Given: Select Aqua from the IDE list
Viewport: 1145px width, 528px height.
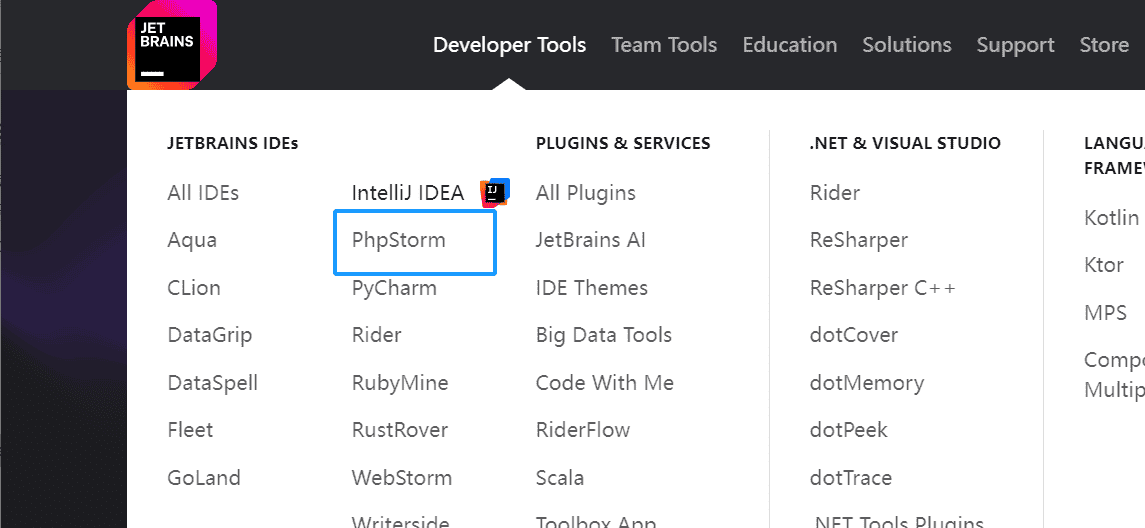Looking at the screenshot, I should (x=192, y=240).
